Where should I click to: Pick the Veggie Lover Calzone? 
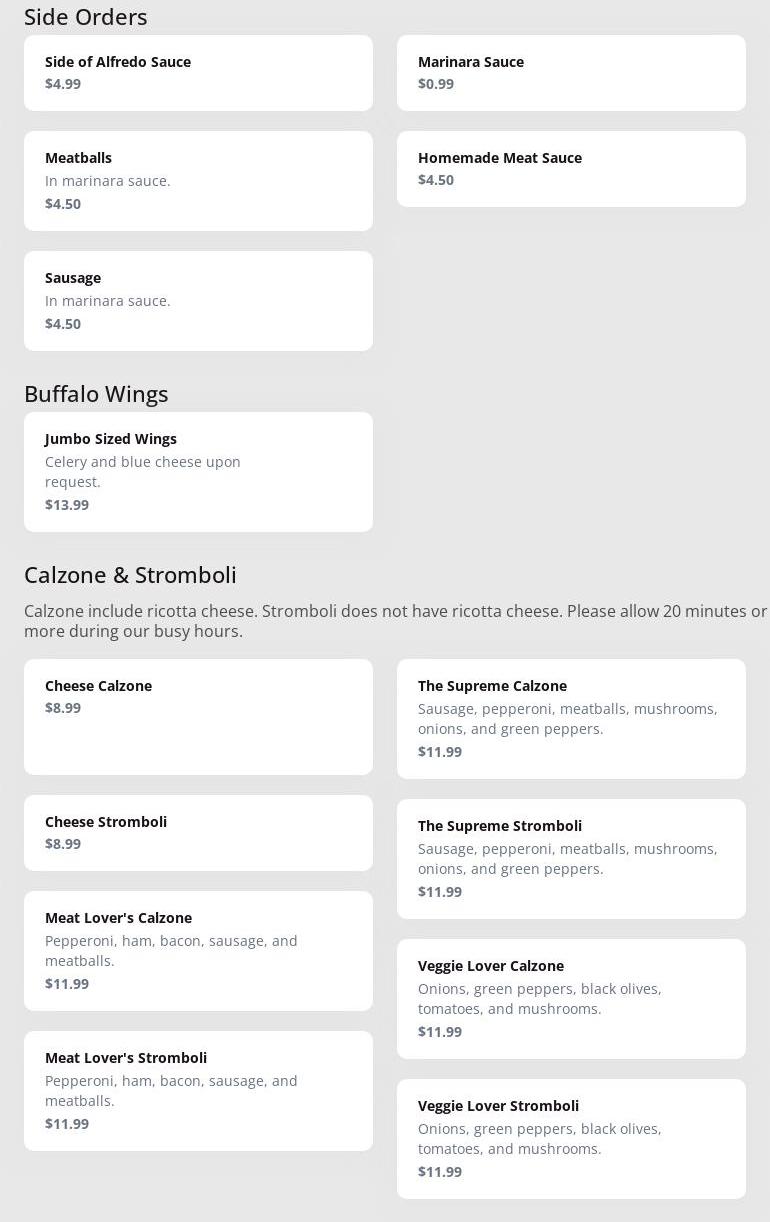pos(571,999)
